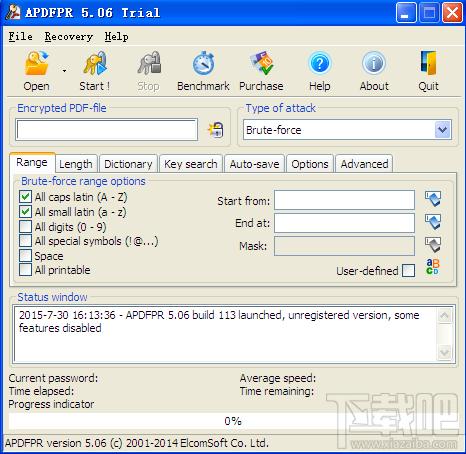Start the password recovery attack
466x454 pixels.
tap(95, 63)
